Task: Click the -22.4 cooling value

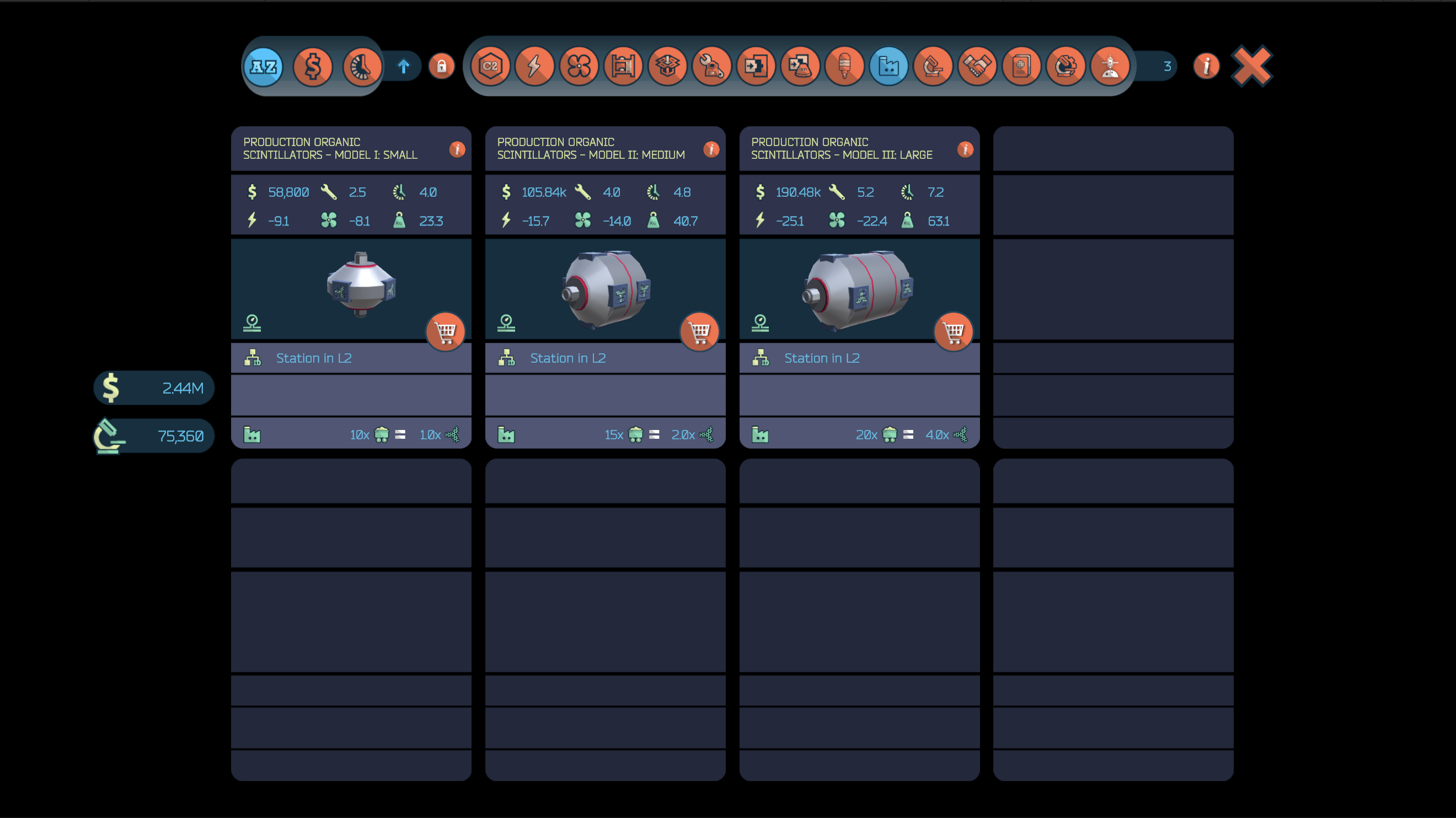Action: click(871, 221)
